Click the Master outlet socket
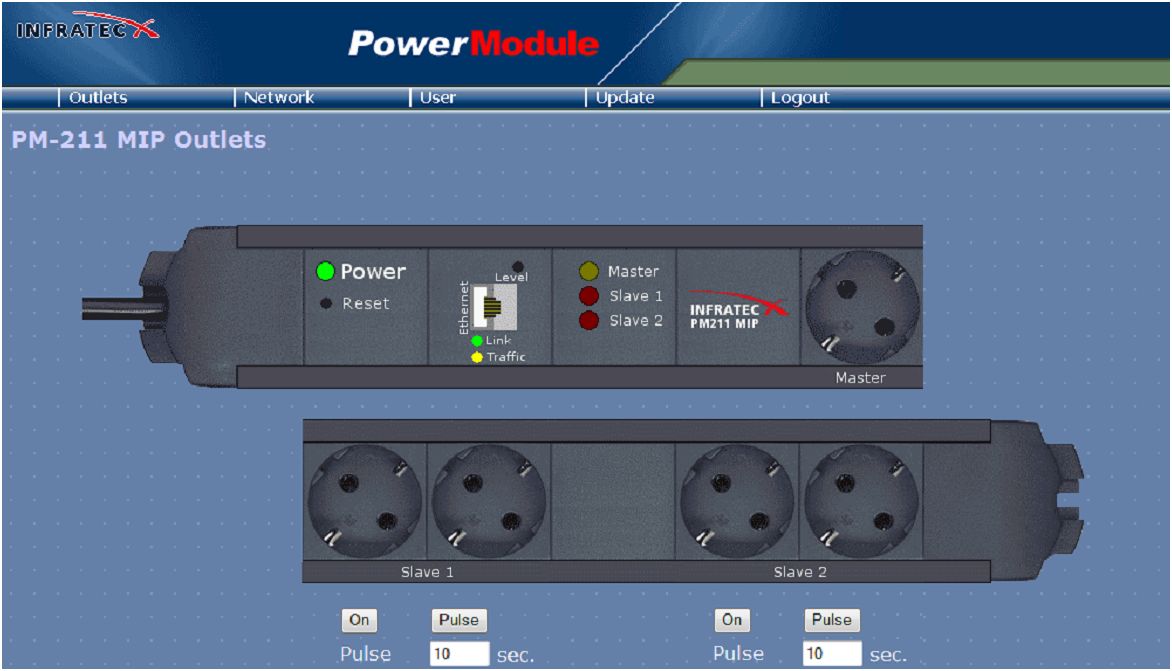 862,307
